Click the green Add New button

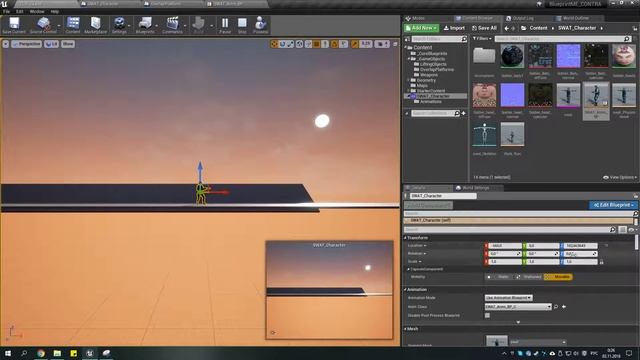(x=421, y=28)
